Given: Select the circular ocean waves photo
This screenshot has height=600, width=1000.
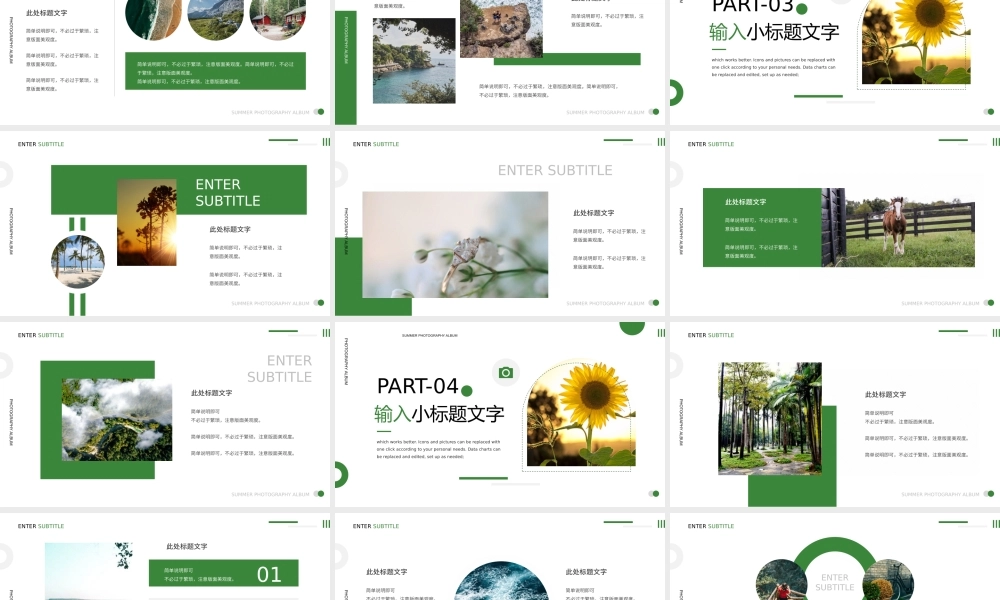Looking at the screenshot, I should coord(501,581).
